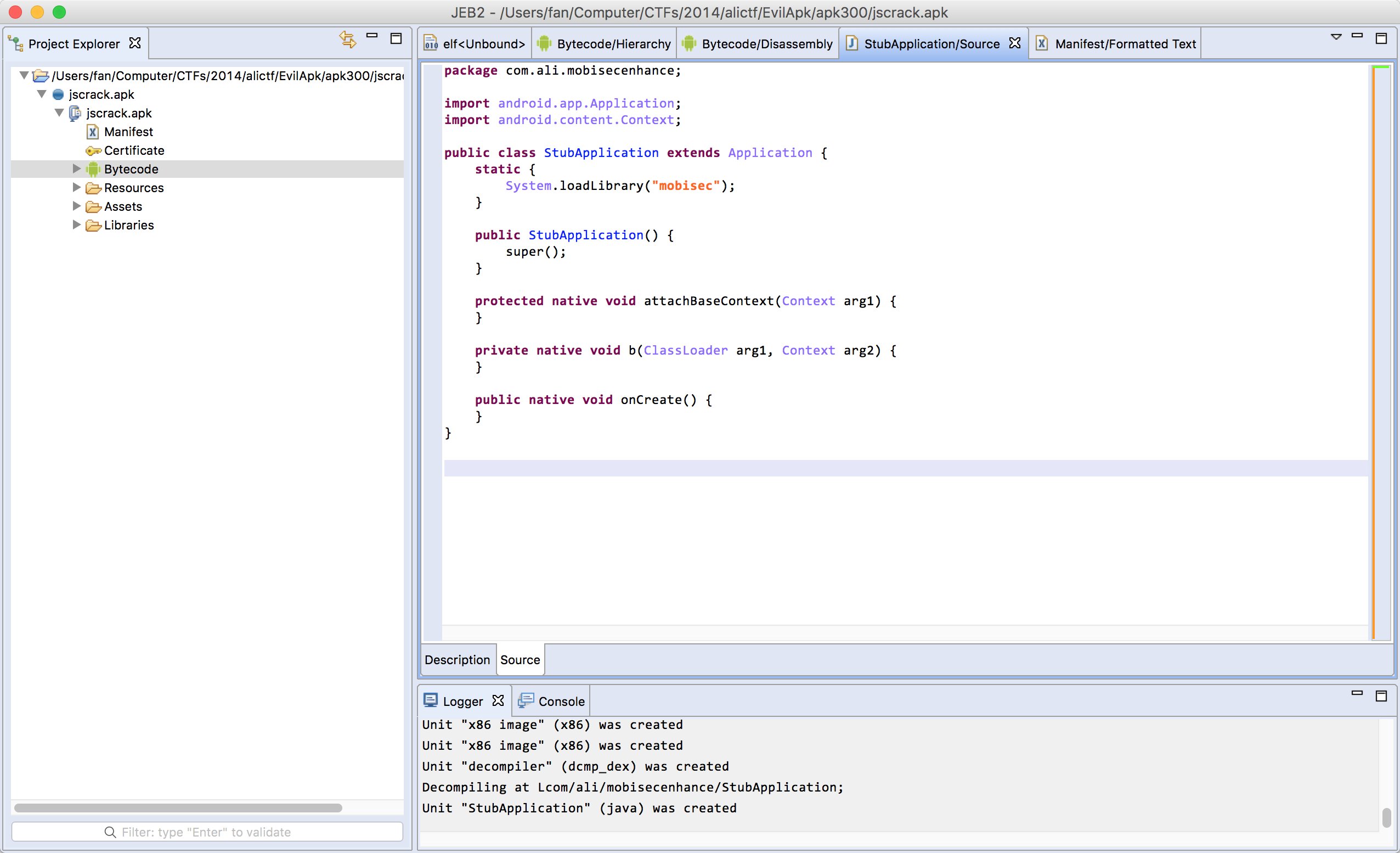1400x853 pixels.
Task: Expand the Bytecode tree node
Action: [x=77, y=169]
